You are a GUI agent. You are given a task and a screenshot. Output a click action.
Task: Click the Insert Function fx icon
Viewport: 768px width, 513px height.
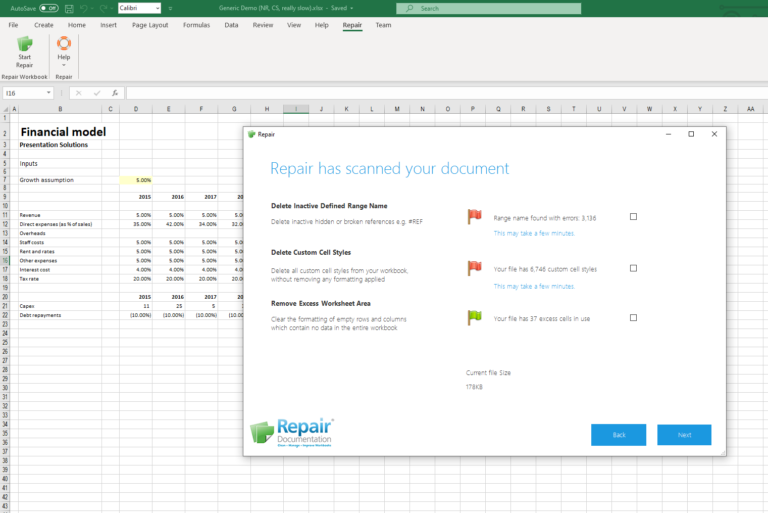115,93
